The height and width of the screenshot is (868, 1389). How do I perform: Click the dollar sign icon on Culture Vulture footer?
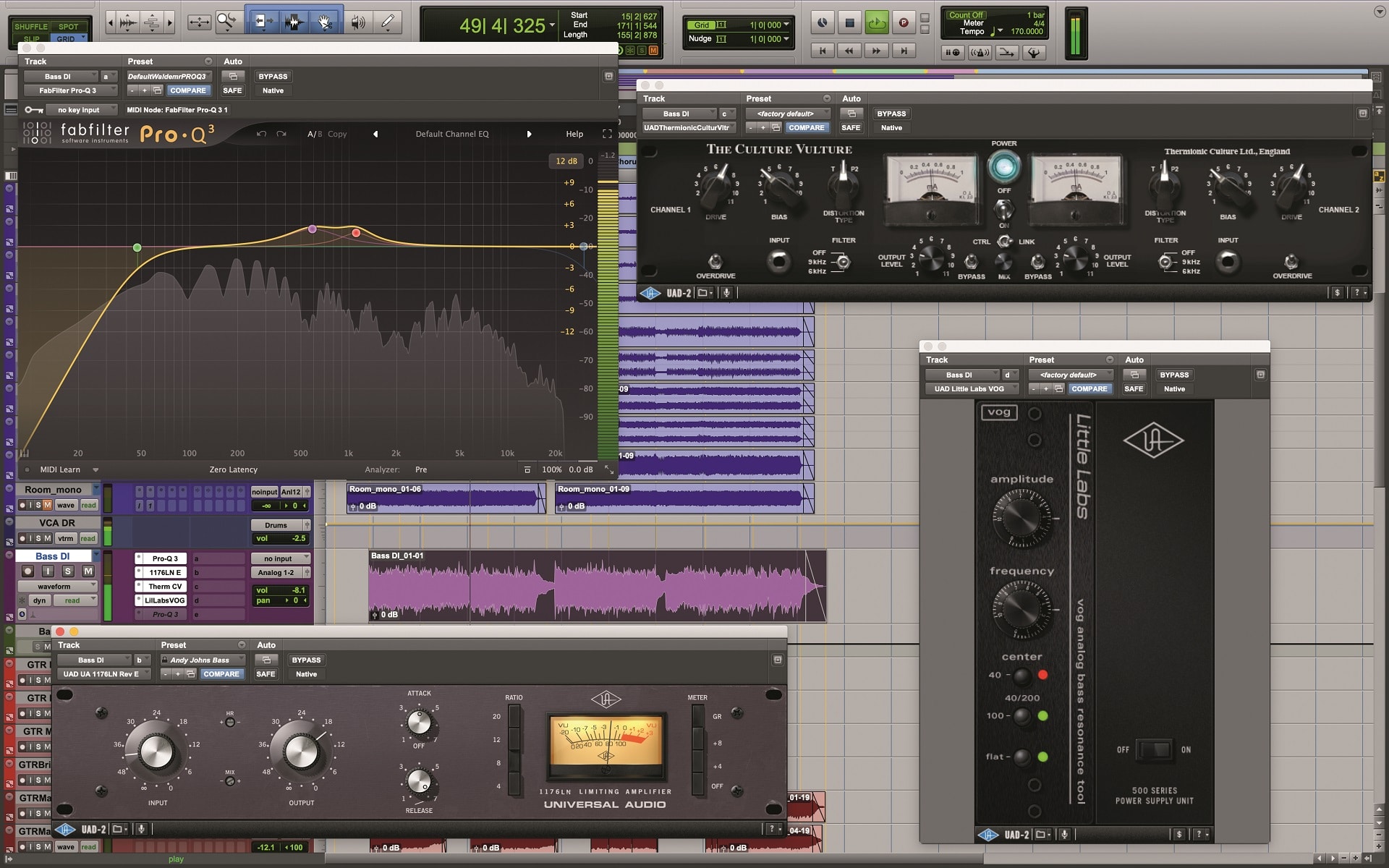click(1337, 293)
